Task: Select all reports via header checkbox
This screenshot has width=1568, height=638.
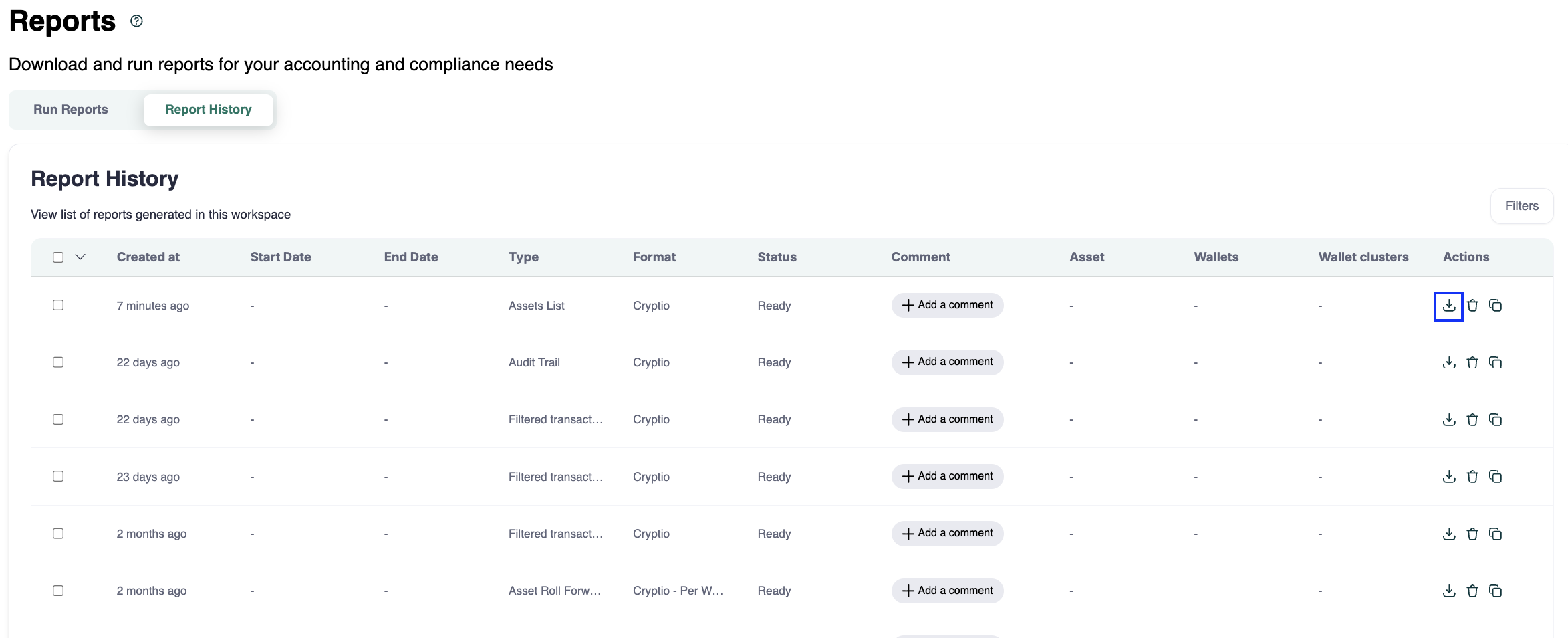Action: click(x=58, y=256)
